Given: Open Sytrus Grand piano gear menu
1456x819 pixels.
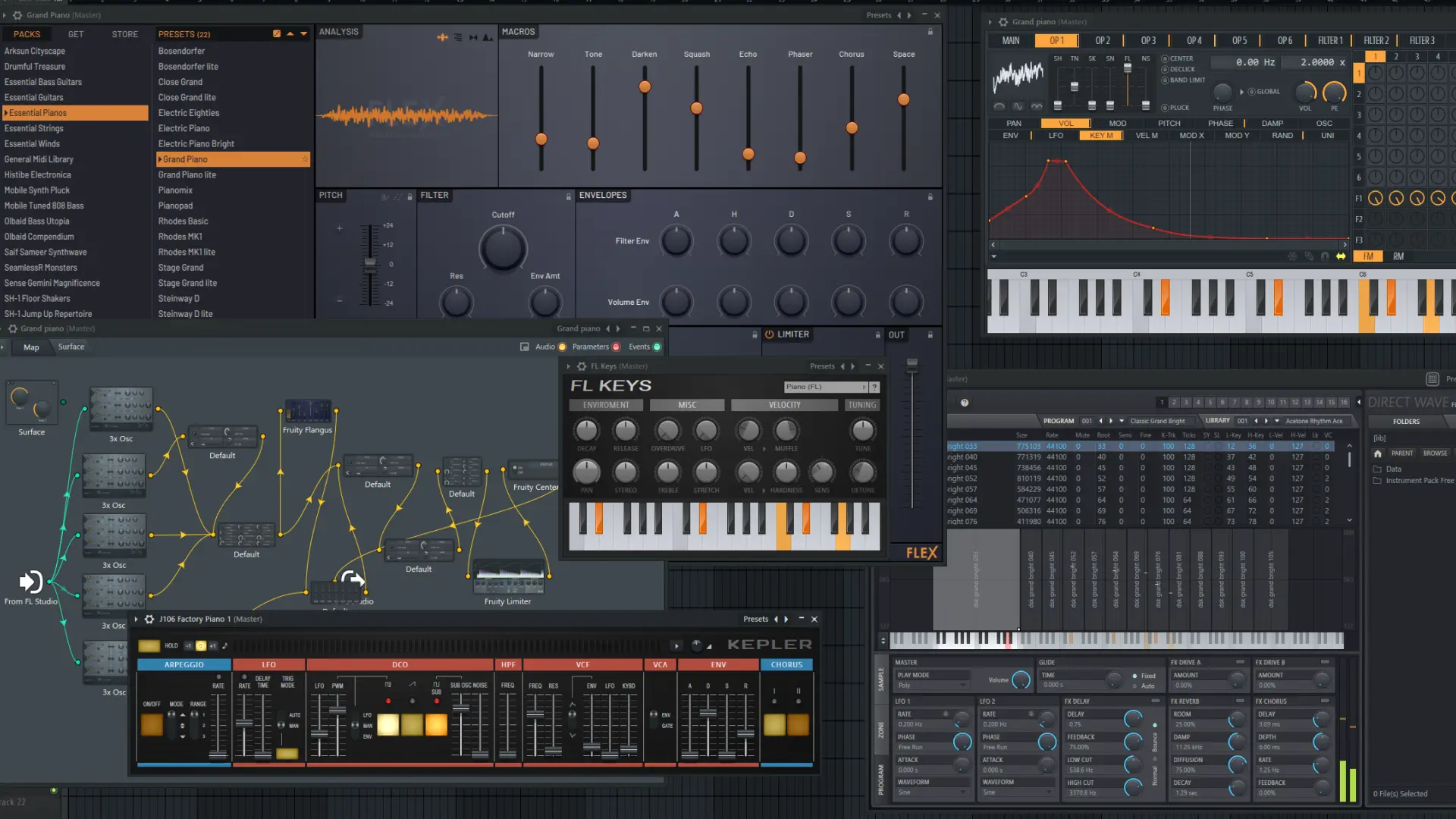Looking at the screenshot, I should tap(1003, 22).
